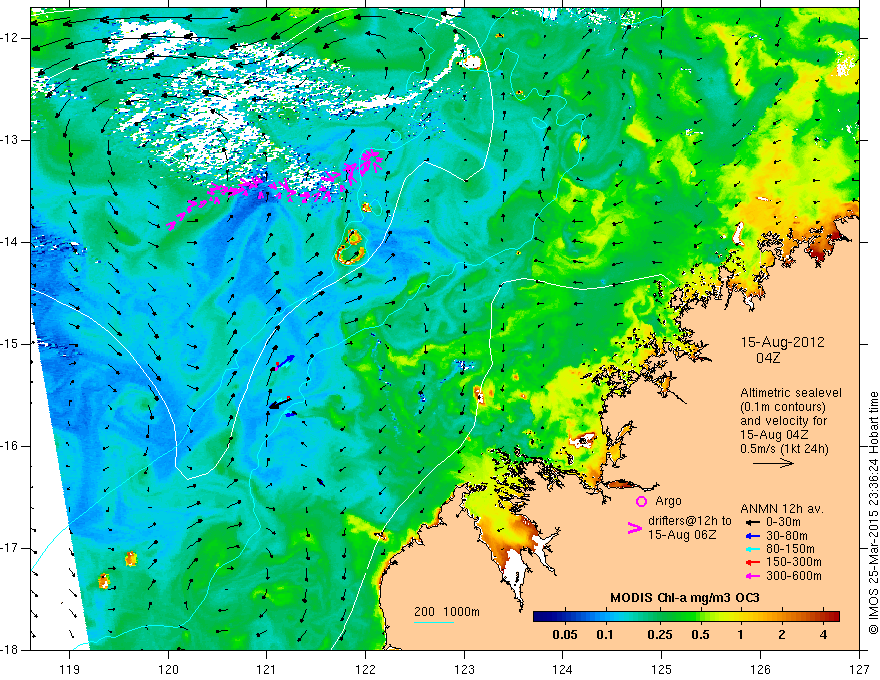880x680 pixels.
Task: Select the magenta 300-600m arrow in legend
Action: (x=751, y=576)
